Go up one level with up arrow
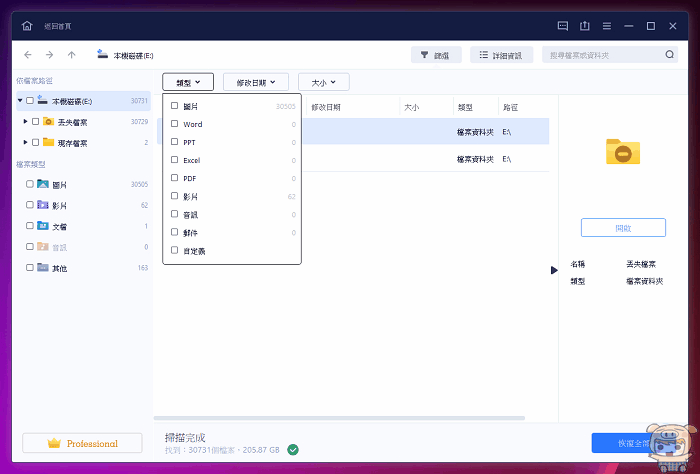This screenshot has width=700, height=474. tap(71, 55)
